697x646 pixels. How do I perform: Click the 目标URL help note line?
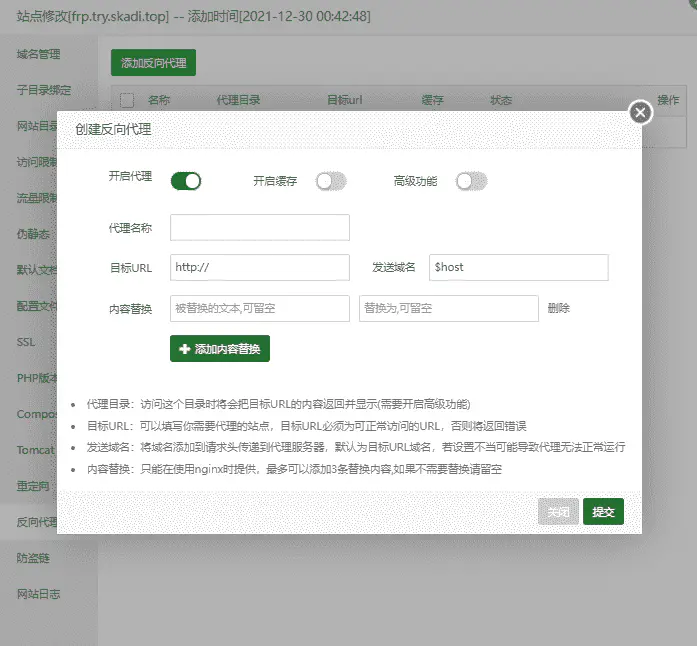pos(306,426)
